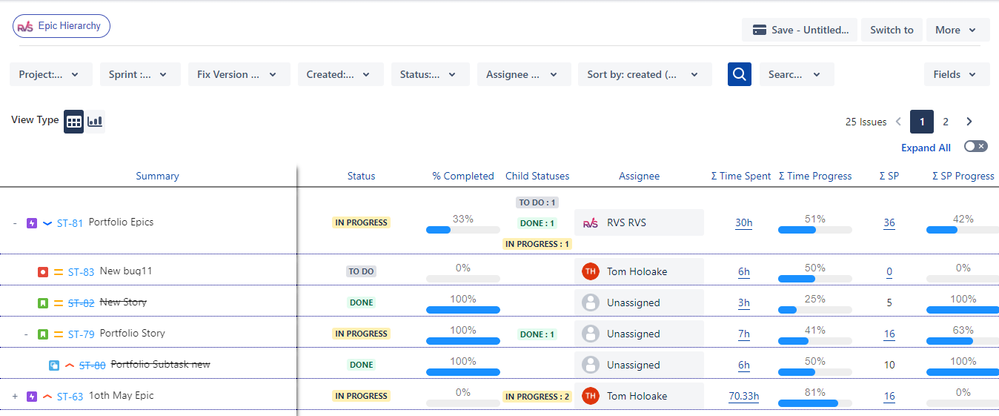The image size is (999, 416).
Task: Select current page 1 button
Action: (x=922, y=122)
